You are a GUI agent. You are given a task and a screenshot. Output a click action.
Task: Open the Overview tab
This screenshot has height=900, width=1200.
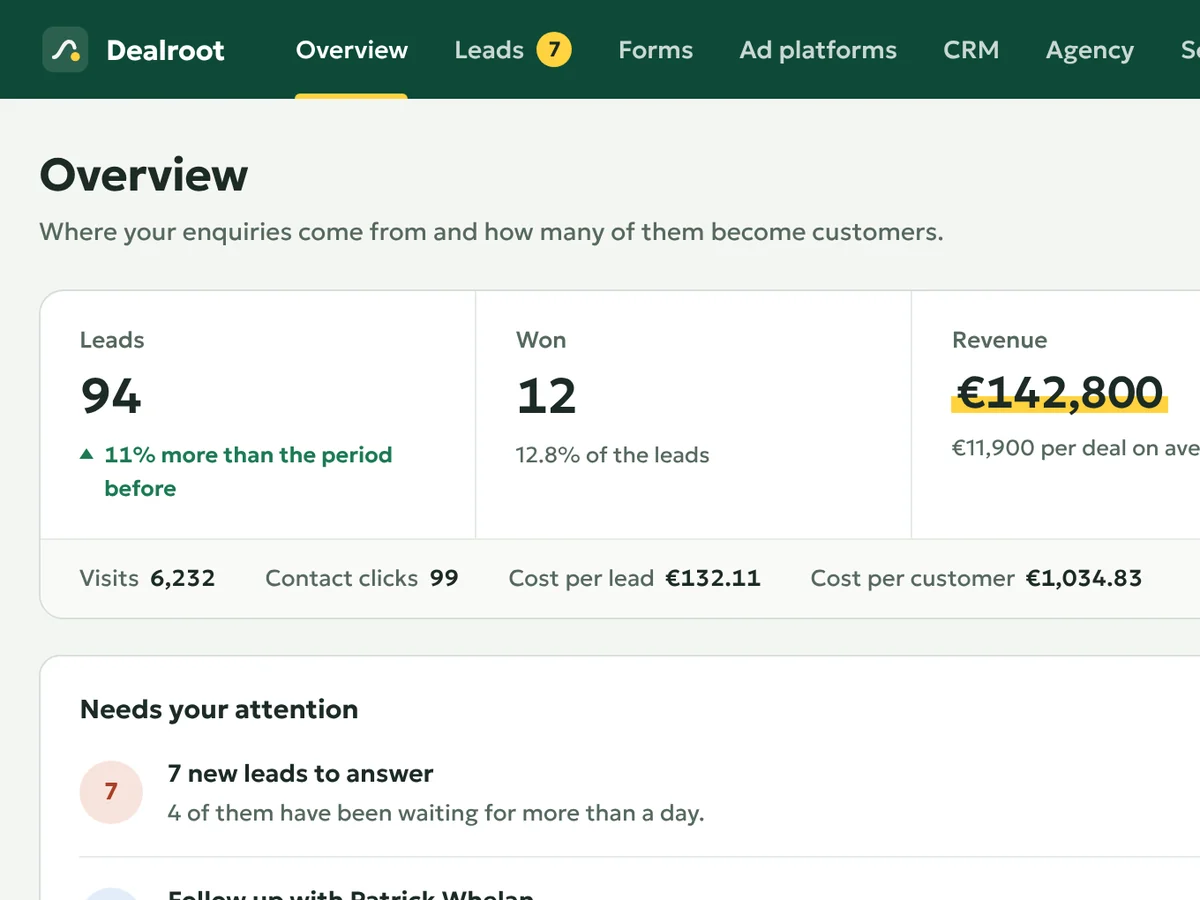(351, 50)
